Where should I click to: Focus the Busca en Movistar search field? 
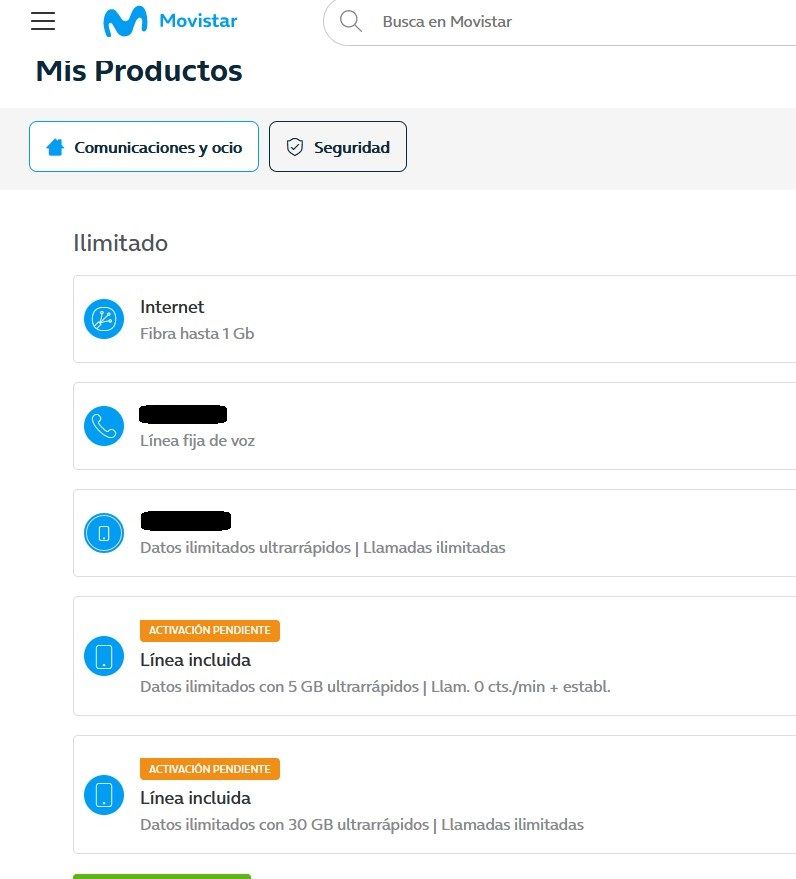click(560, 21)
